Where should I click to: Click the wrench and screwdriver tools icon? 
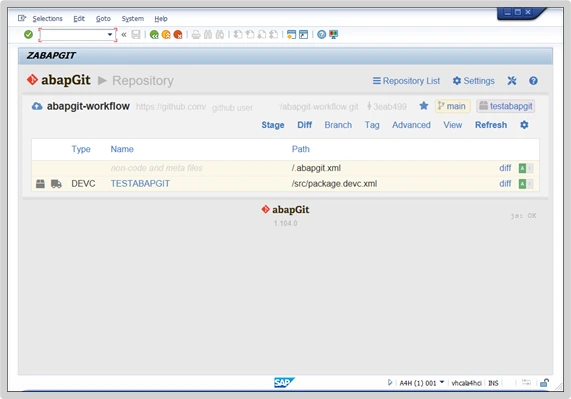point(512,81)
